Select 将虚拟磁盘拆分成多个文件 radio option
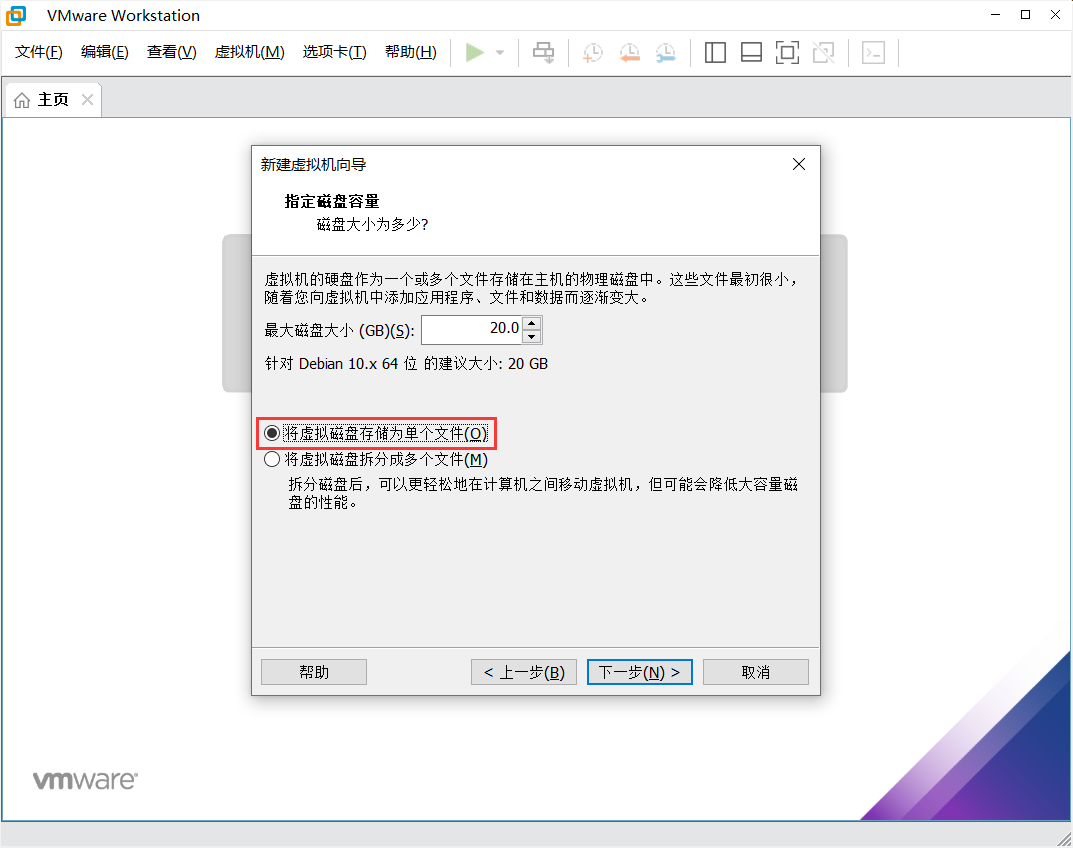Viewport: 1073px width, 848px height. [x=271, y=458]
